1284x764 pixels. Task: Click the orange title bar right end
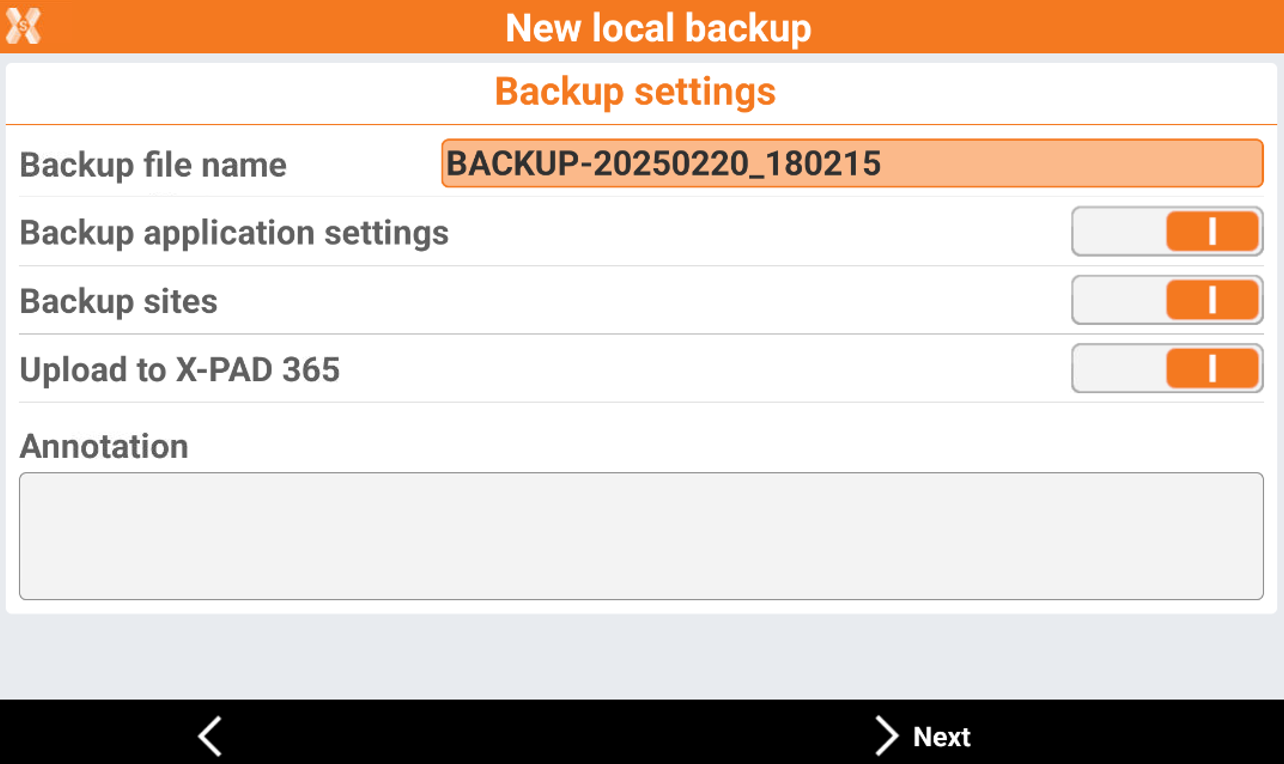[1200, 27]
